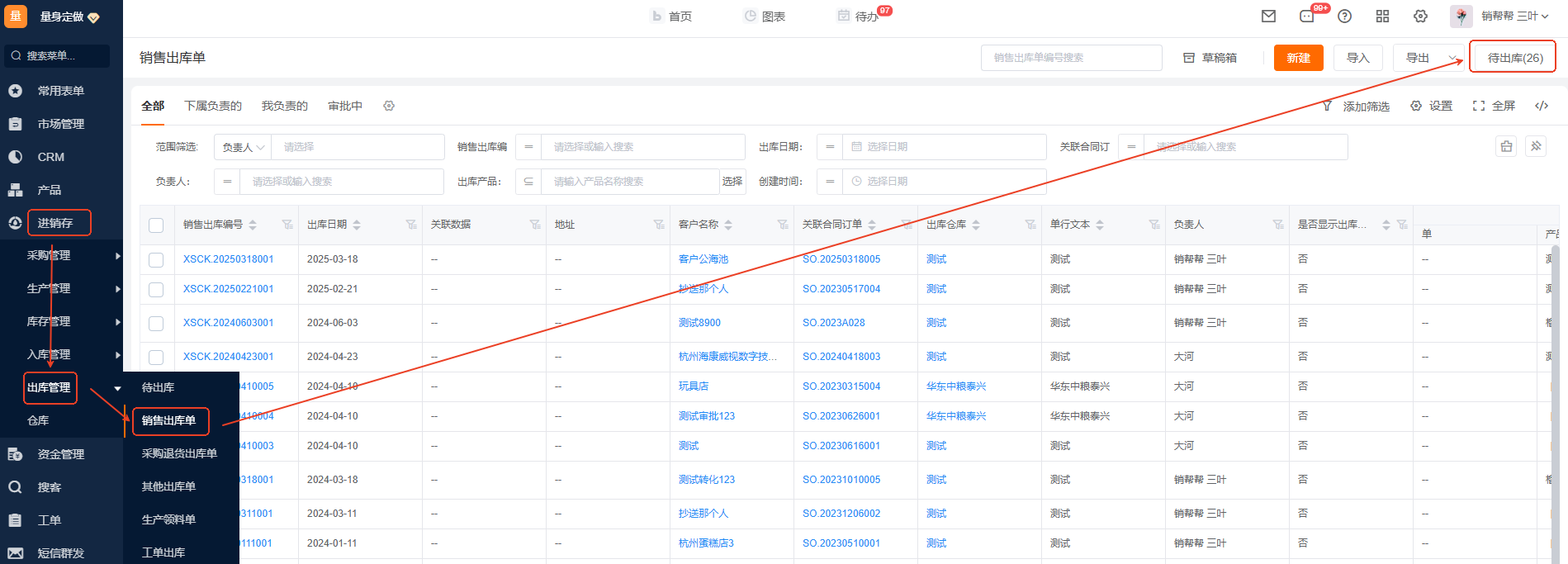Click 添加筛选 to add a filter
Viewport: 1568px width, 564px height.
coord(1356,106)
